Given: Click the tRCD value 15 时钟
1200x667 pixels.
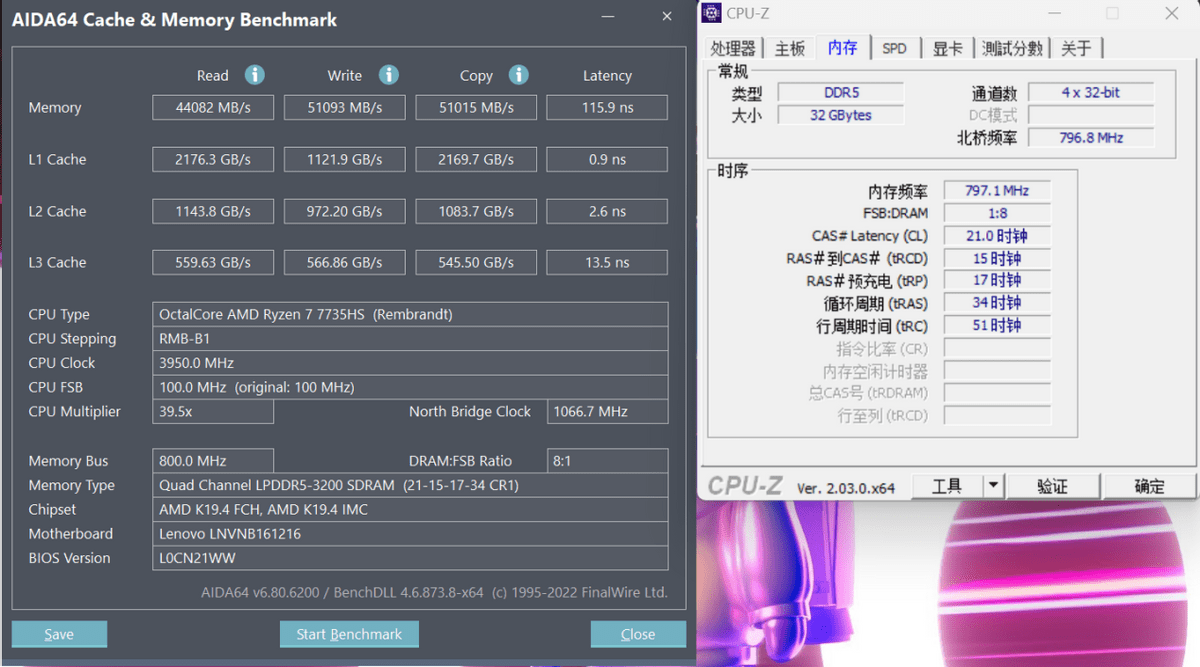Looking at the screenshot, I should tap(997, 258).
